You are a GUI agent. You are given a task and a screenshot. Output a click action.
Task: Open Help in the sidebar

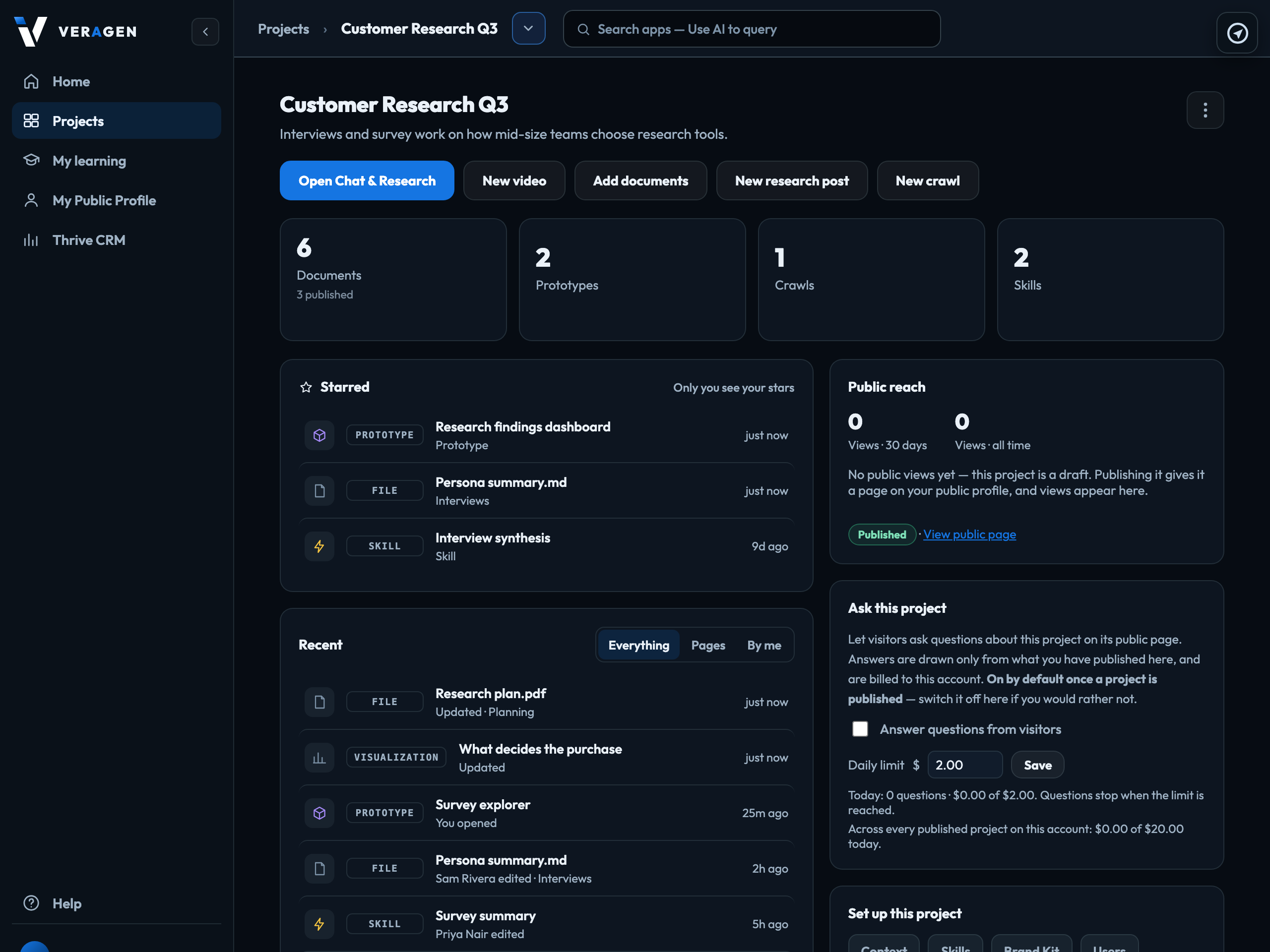tap(117, 902)
